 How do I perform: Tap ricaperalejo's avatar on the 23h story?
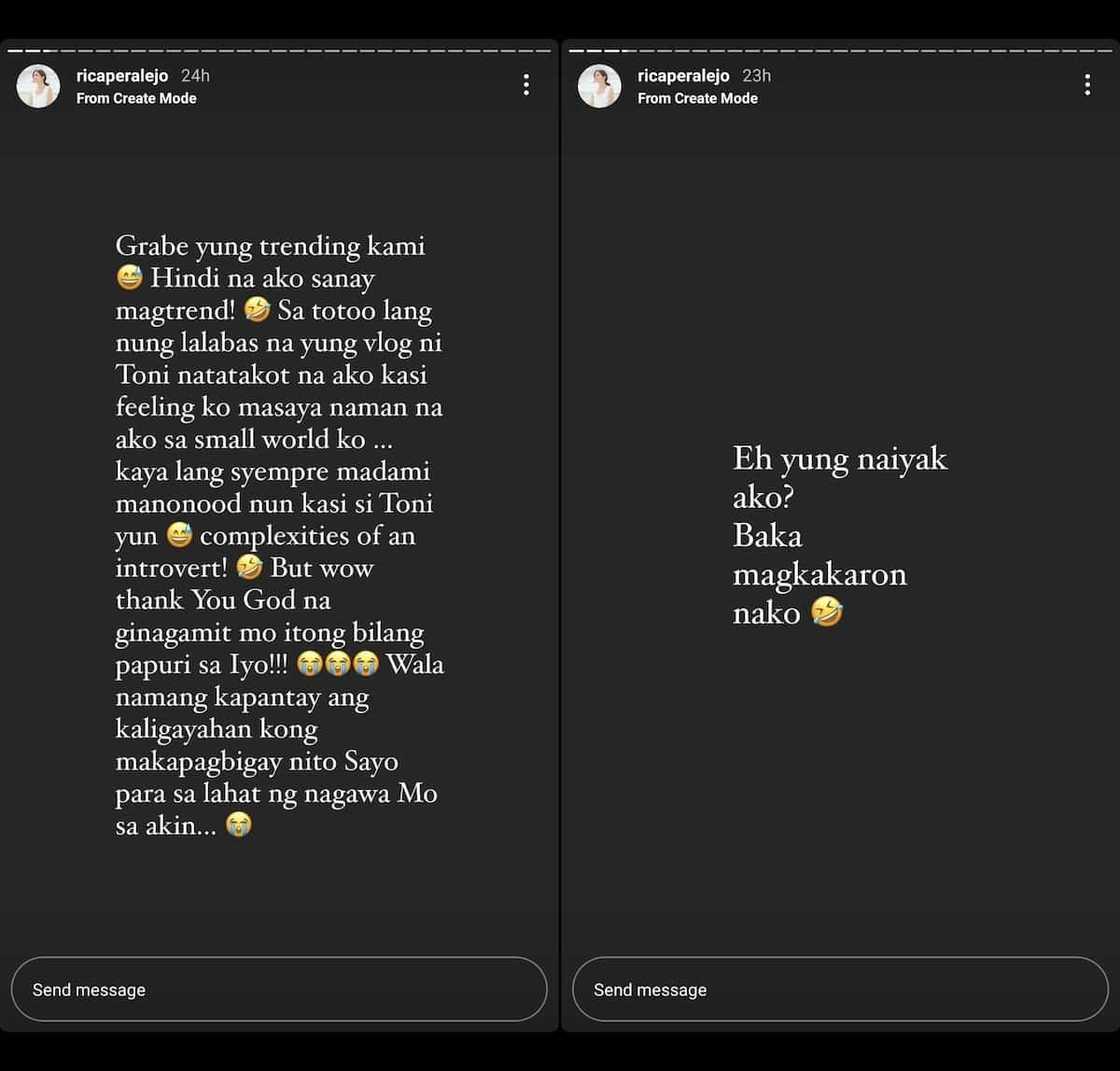point(599,86)
